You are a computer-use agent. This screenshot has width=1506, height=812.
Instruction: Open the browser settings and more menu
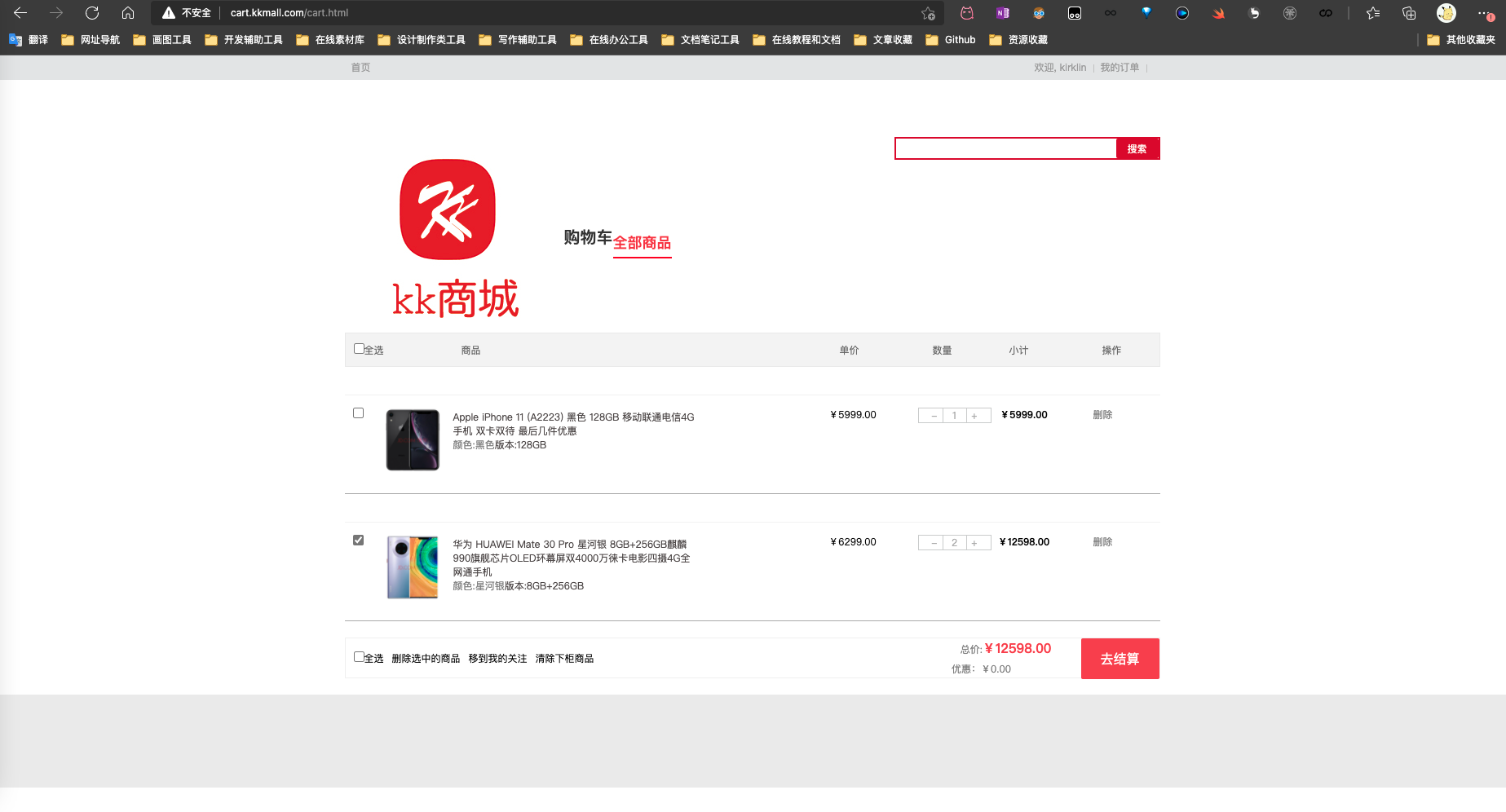[1486, 13]
